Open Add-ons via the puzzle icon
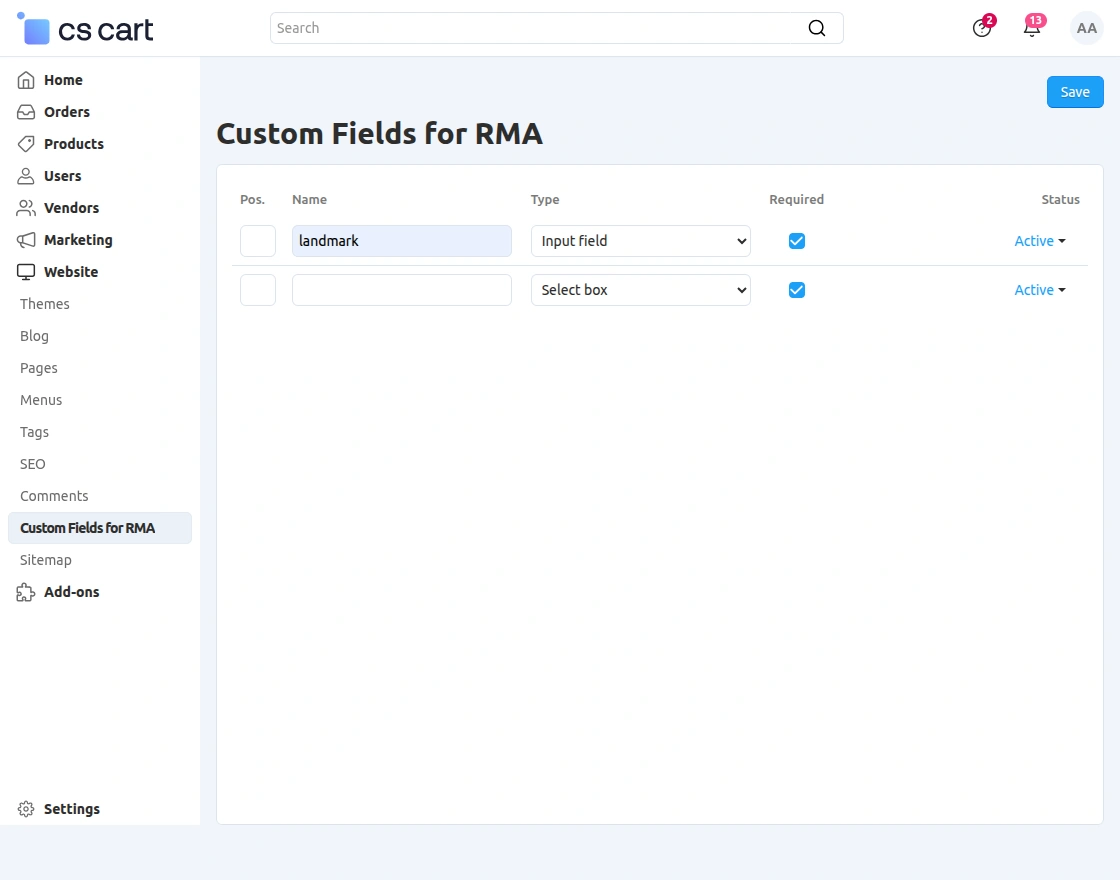The image size is (1120, 880). click(25, 592)
